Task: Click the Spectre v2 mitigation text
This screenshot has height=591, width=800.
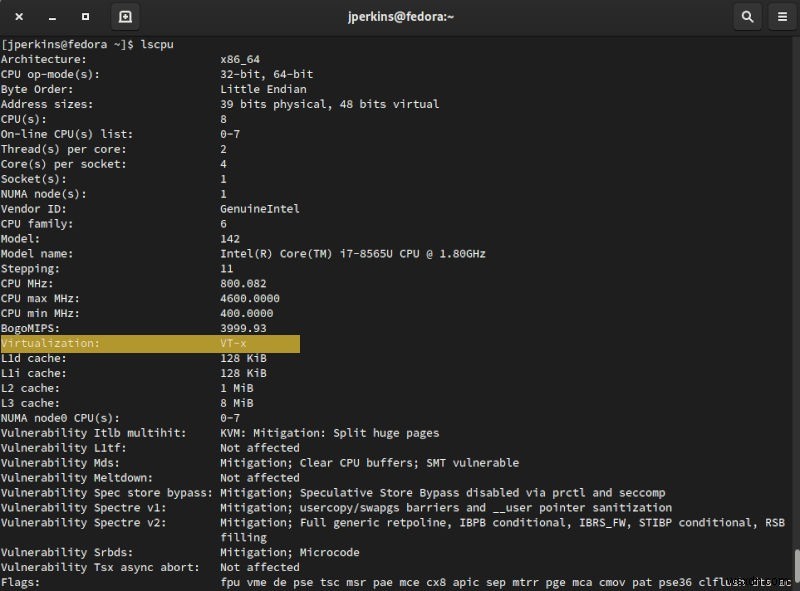Action: (x=450, y=522)
